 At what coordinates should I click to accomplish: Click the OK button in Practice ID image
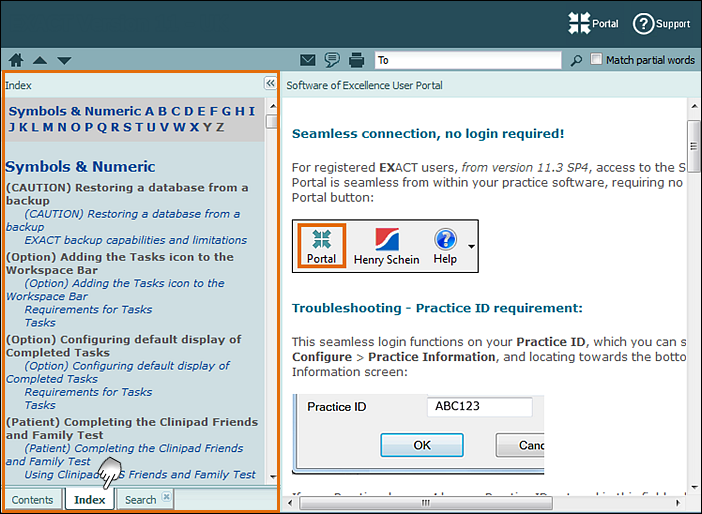tap(422, 445)
